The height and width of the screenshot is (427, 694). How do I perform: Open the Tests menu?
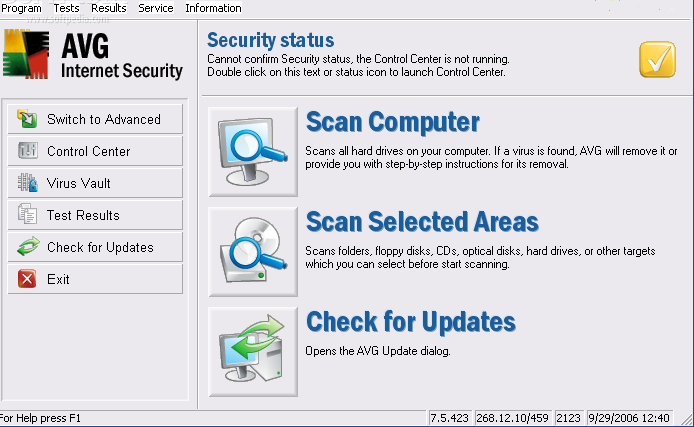coord(66,8)
